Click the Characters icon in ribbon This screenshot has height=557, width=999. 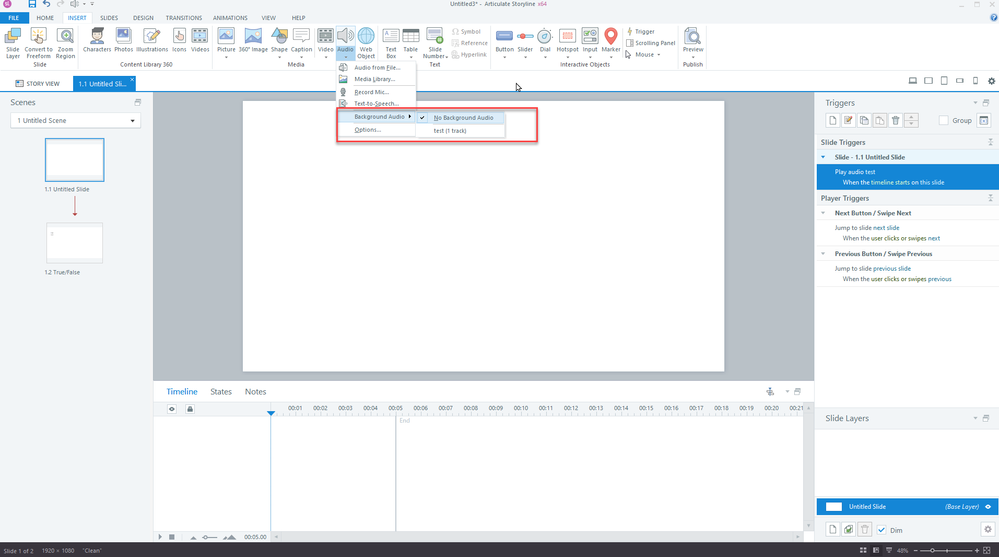[97, 40]
